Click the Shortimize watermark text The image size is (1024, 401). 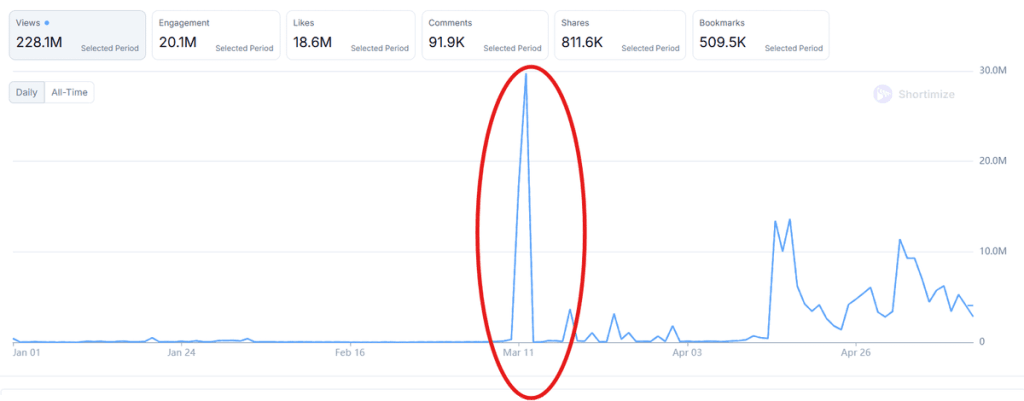(x=926, y=94)
